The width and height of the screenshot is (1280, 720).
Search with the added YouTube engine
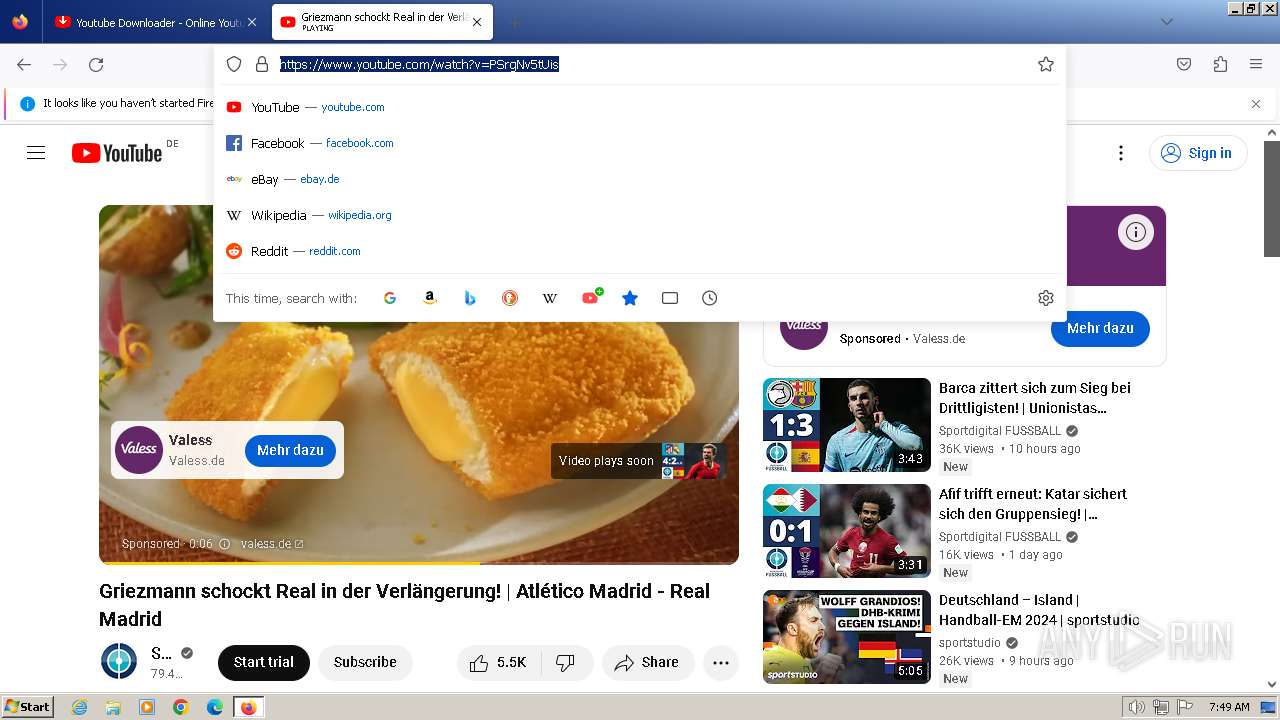tap(590, 298)
